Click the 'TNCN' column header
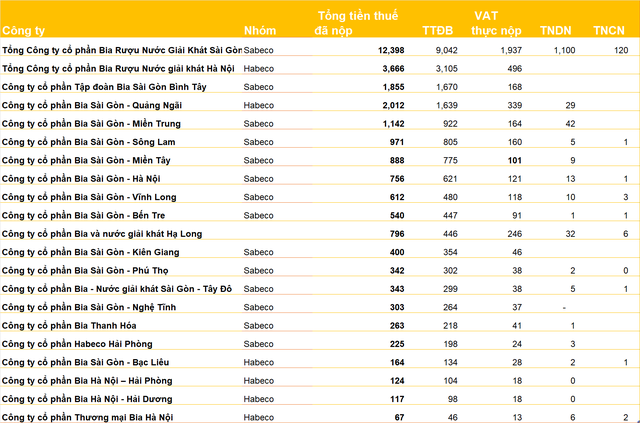Screen dimensions: 640x423 click(x=609, y=31)
